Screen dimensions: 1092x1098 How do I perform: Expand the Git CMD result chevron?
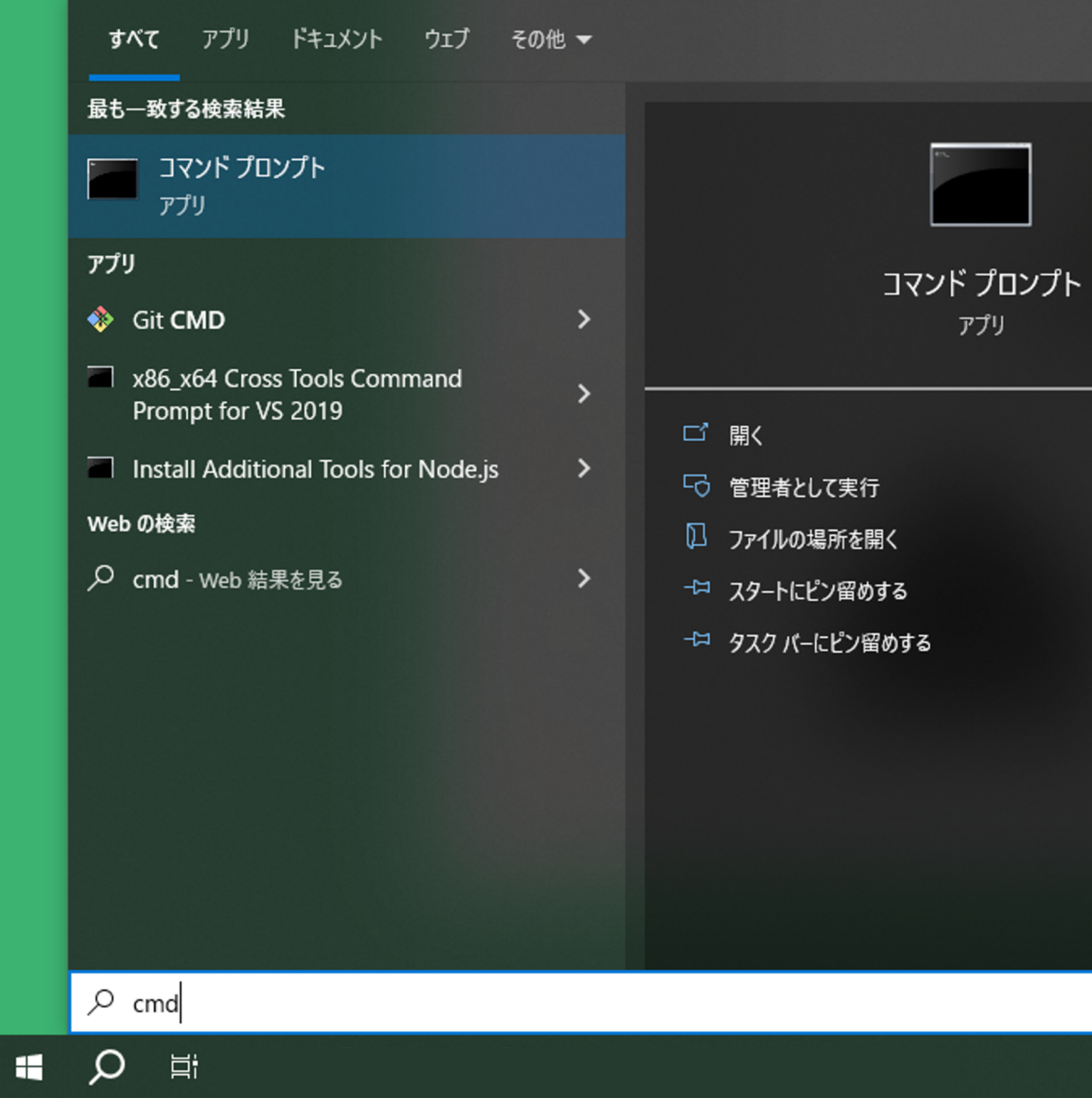tap(584, 320)
